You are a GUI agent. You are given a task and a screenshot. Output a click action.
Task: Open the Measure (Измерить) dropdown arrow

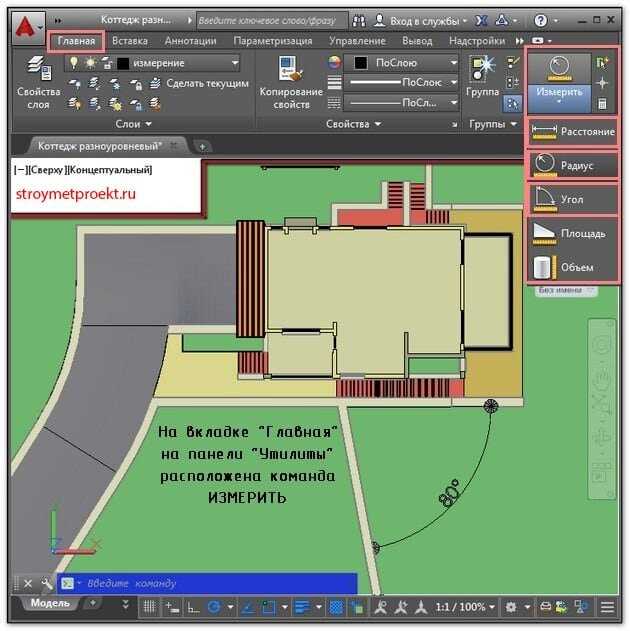tap(559, 102)
